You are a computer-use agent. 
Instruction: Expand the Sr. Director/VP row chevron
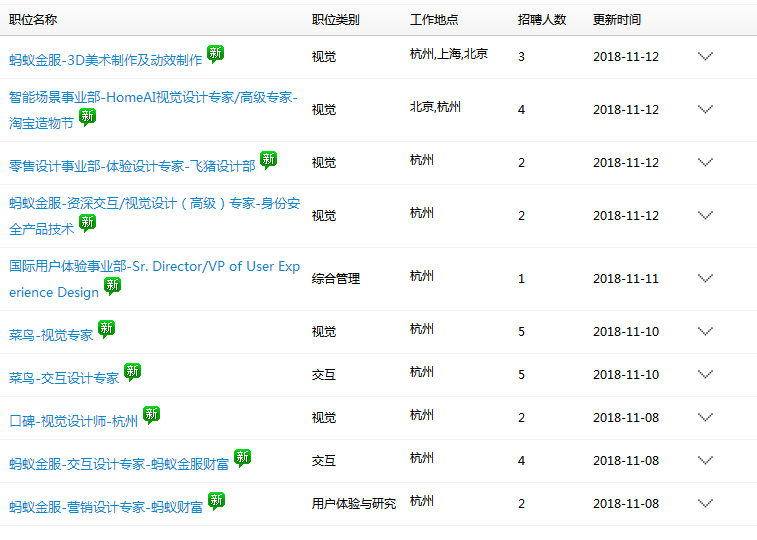705,278
